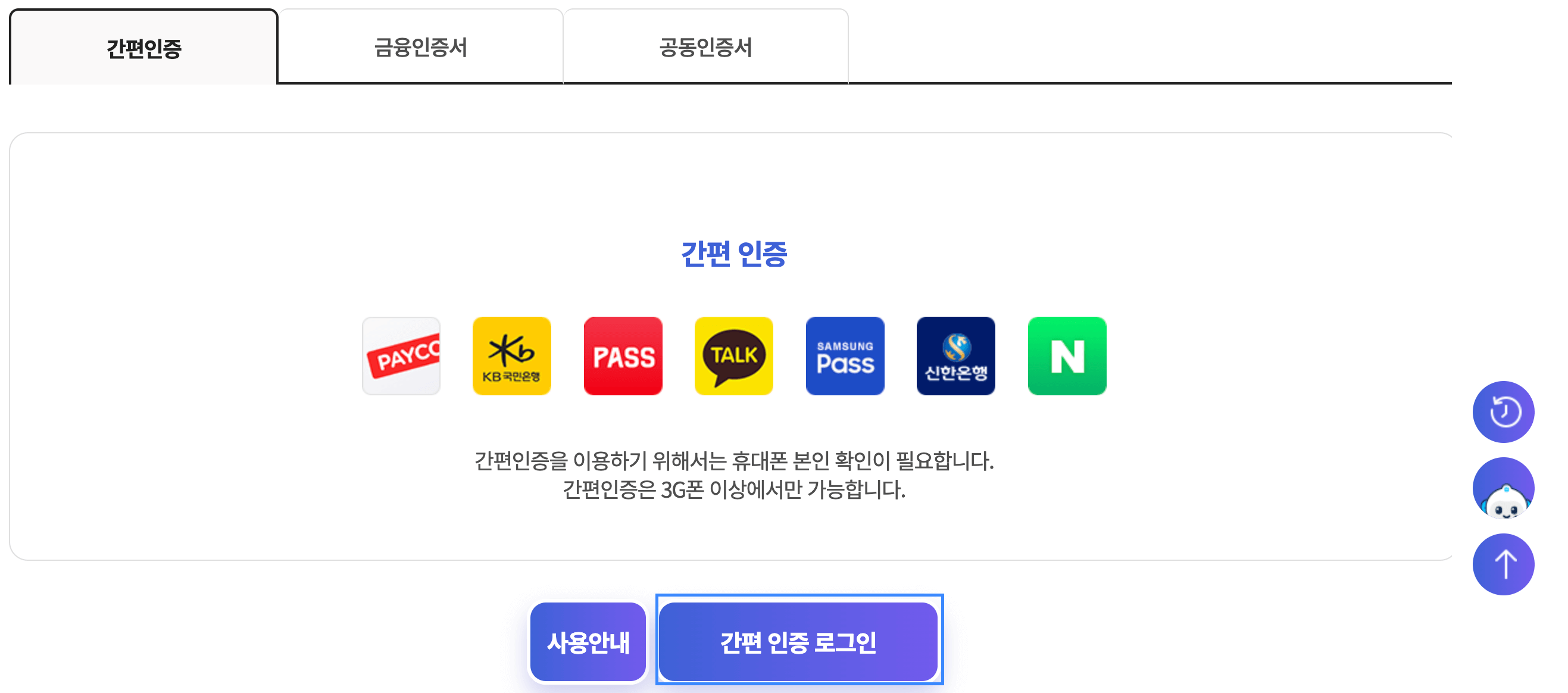Viewport: 1568px width, 693px height.
Task: Click the 3G폰 이상 notice line
Action: [734, 489]
